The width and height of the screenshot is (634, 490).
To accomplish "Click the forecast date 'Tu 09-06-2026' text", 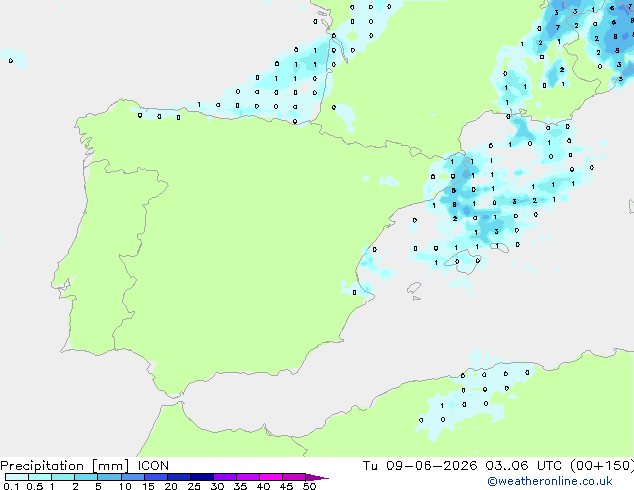I will pyautogui.click(x=420, y=466).
